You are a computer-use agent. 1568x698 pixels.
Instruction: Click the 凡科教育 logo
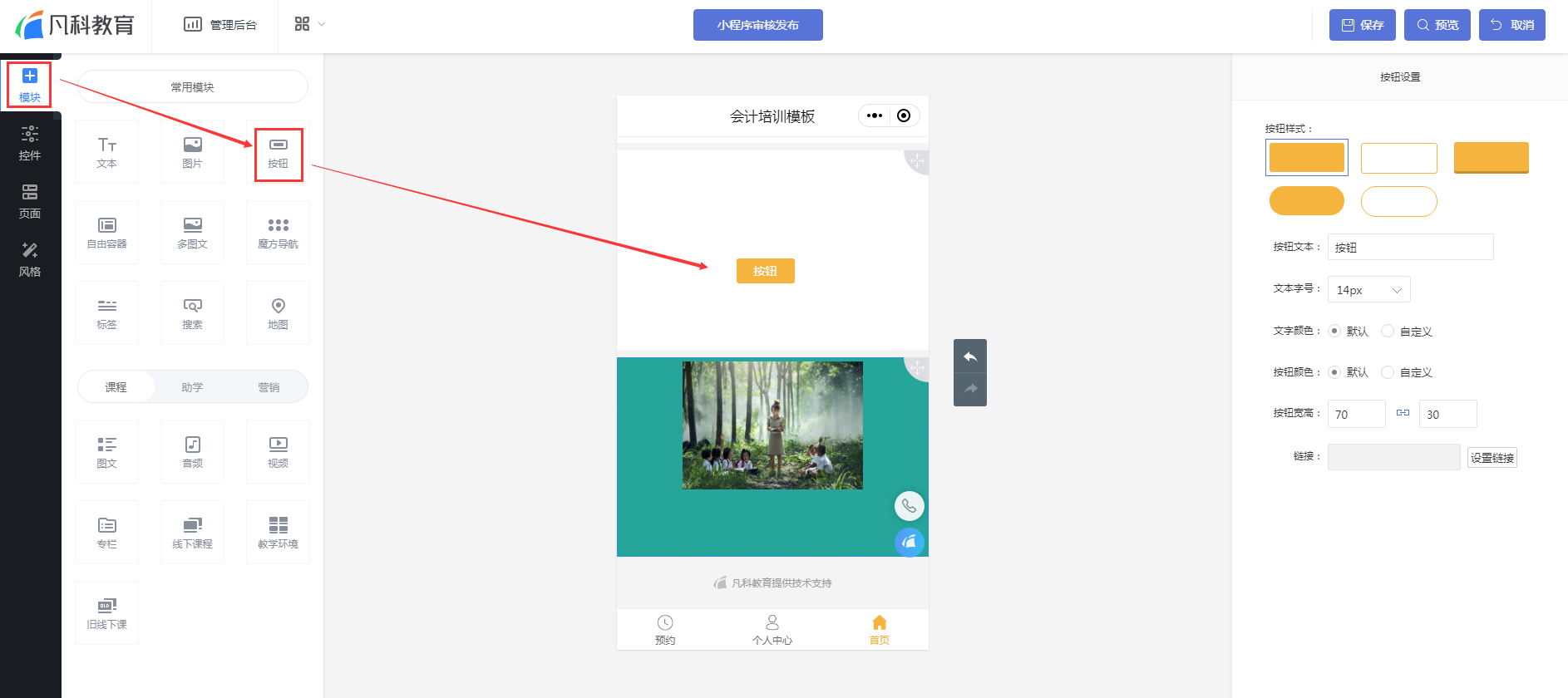75,25
